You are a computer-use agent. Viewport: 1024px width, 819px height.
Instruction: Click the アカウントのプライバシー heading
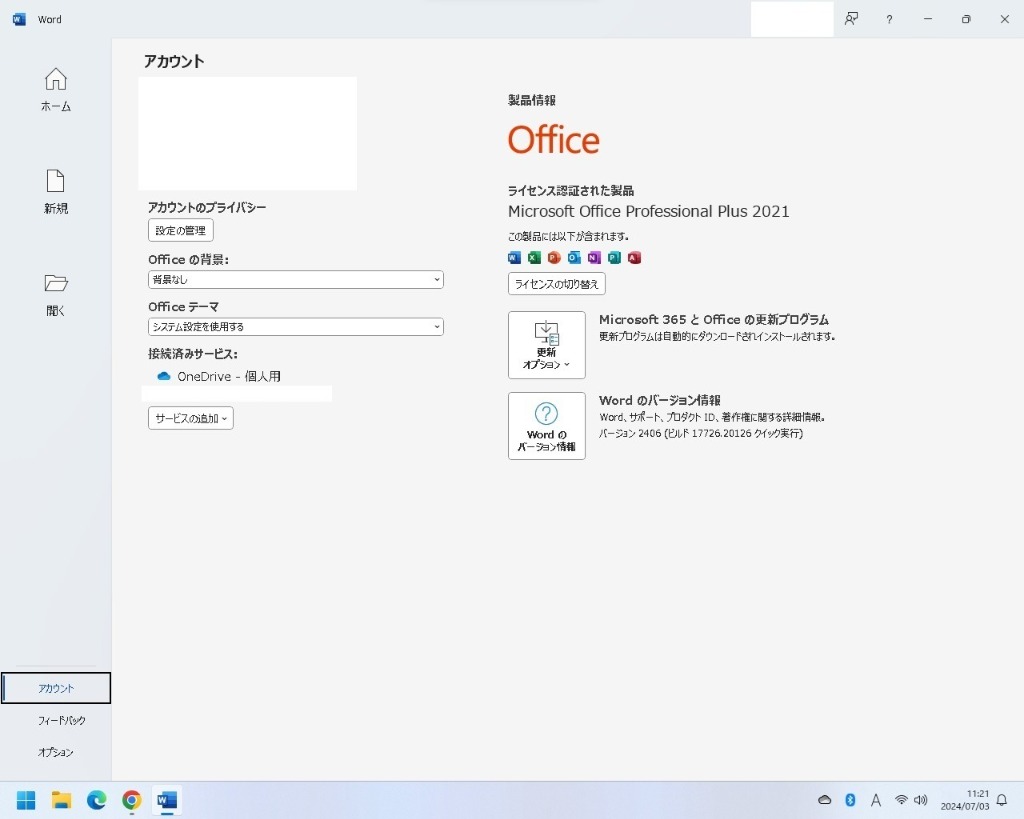point(207,207)
